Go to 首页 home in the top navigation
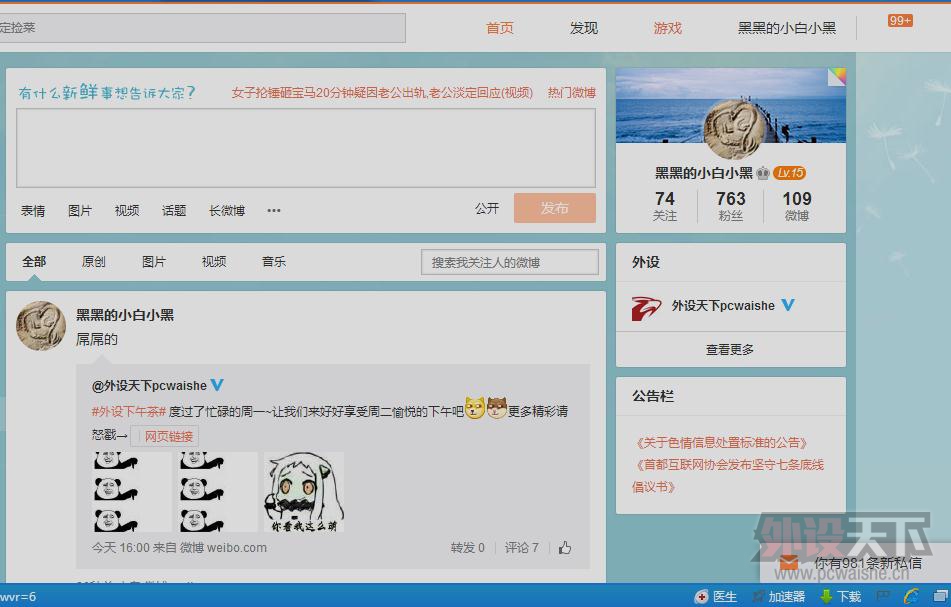Viewport: 951px width, 607px height. point(500,28)
